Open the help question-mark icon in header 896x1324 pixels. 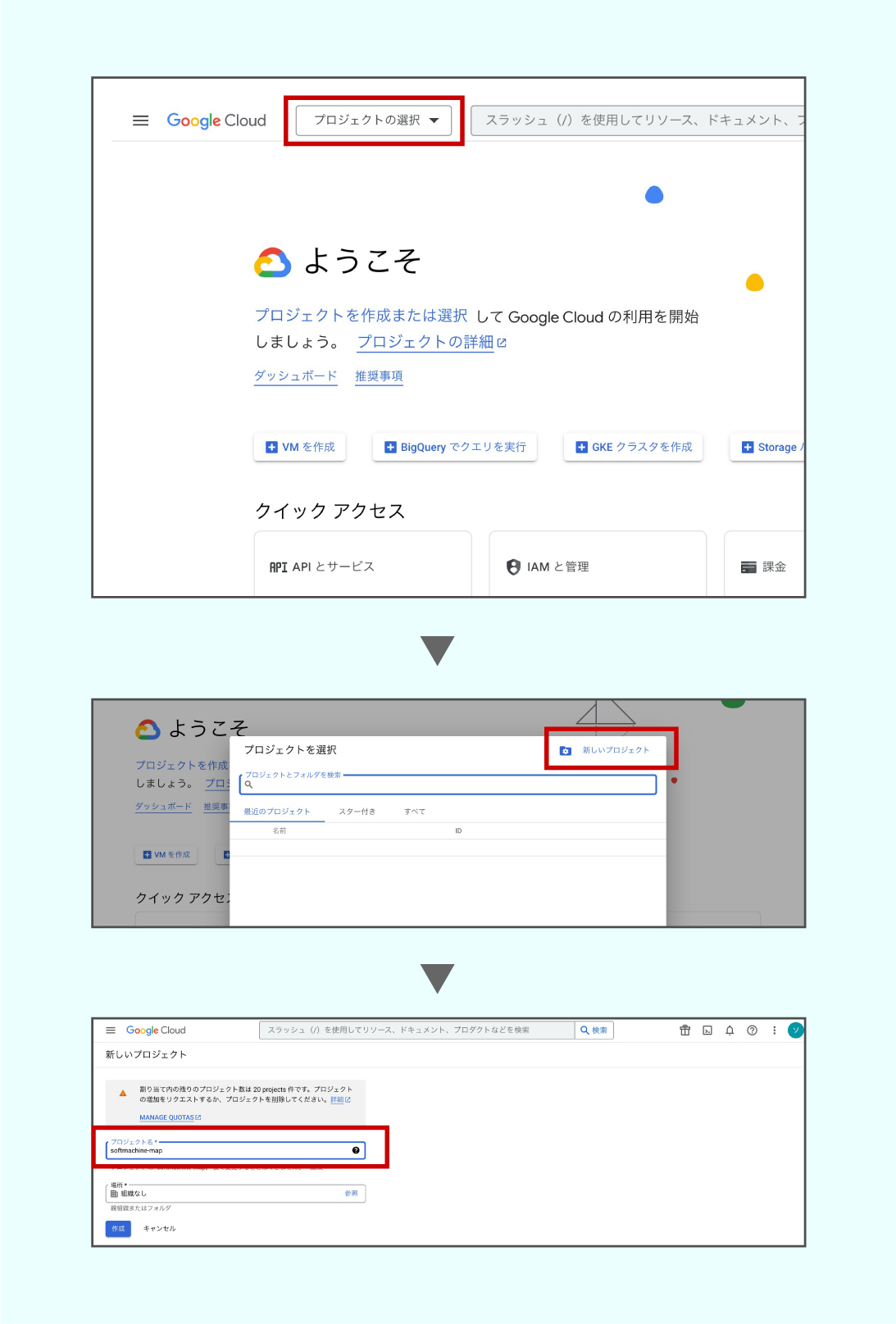[752, 1031]
